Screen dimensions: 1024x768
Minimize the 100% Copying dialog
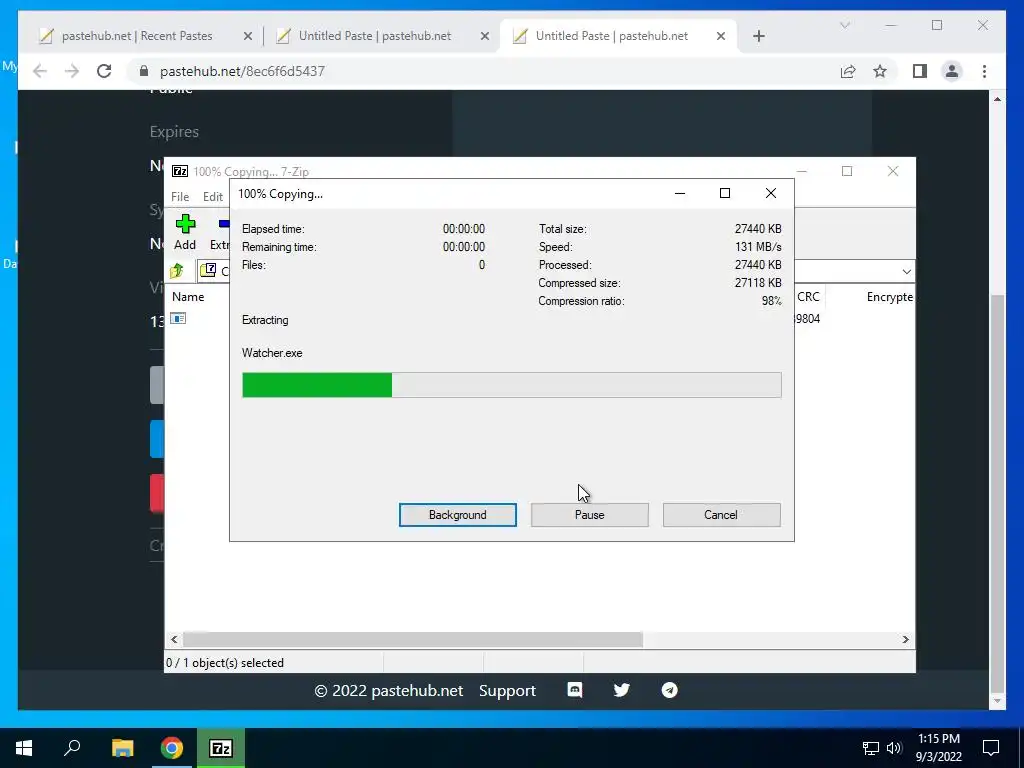tap(680, 193)
